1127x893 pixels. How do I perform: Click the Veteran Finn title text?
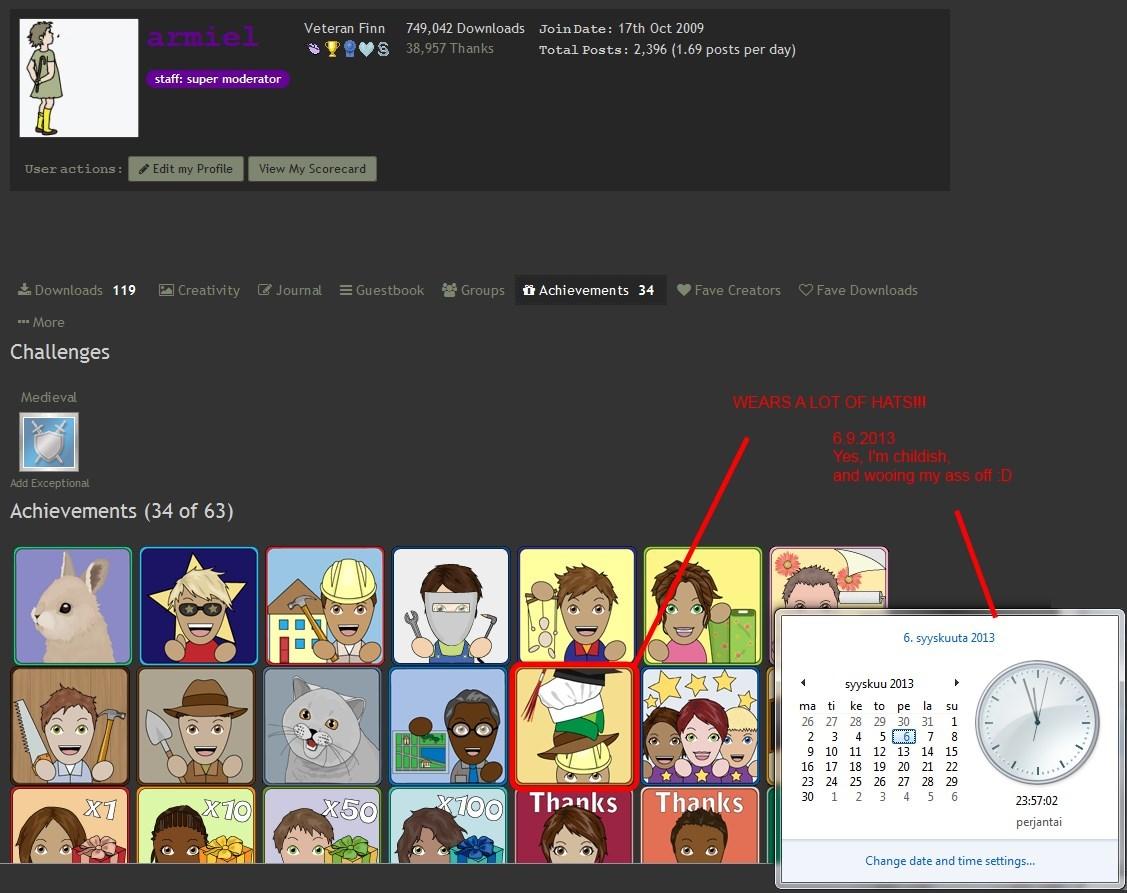click(344, 28)
